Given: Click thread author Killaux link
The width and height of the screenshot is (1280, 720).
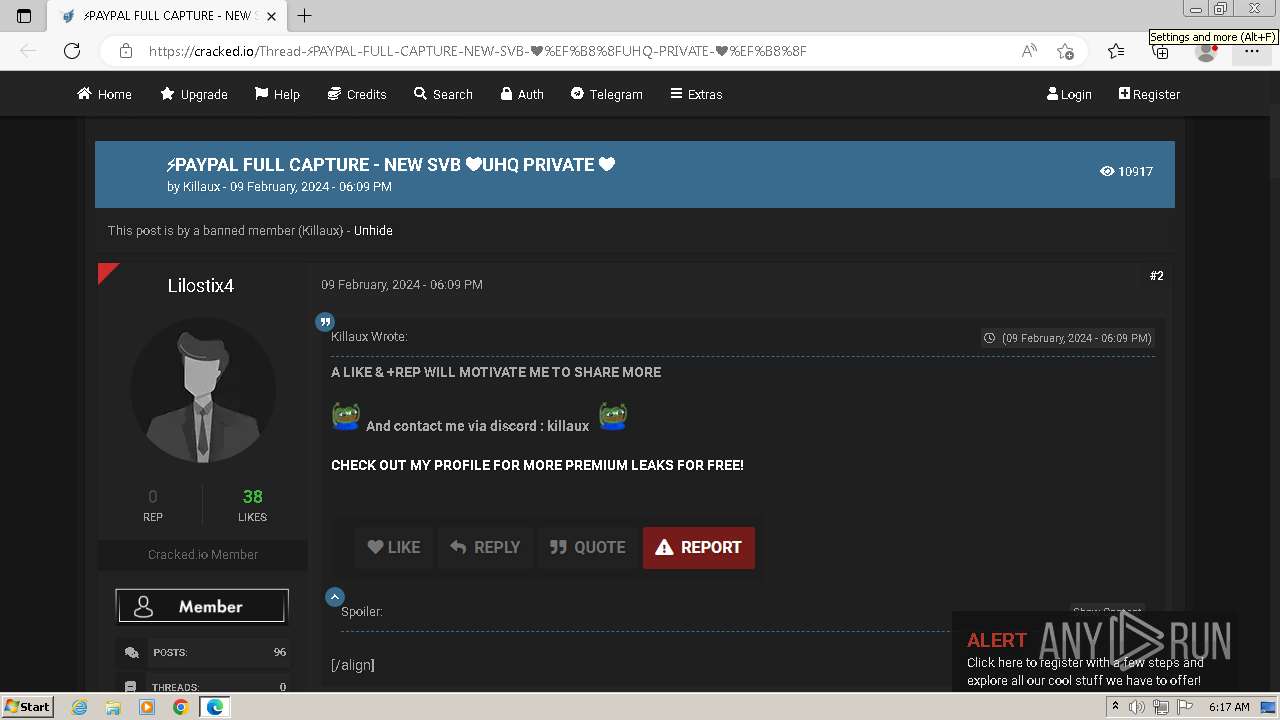Looking at the screenshot, I should pos(201,187).
